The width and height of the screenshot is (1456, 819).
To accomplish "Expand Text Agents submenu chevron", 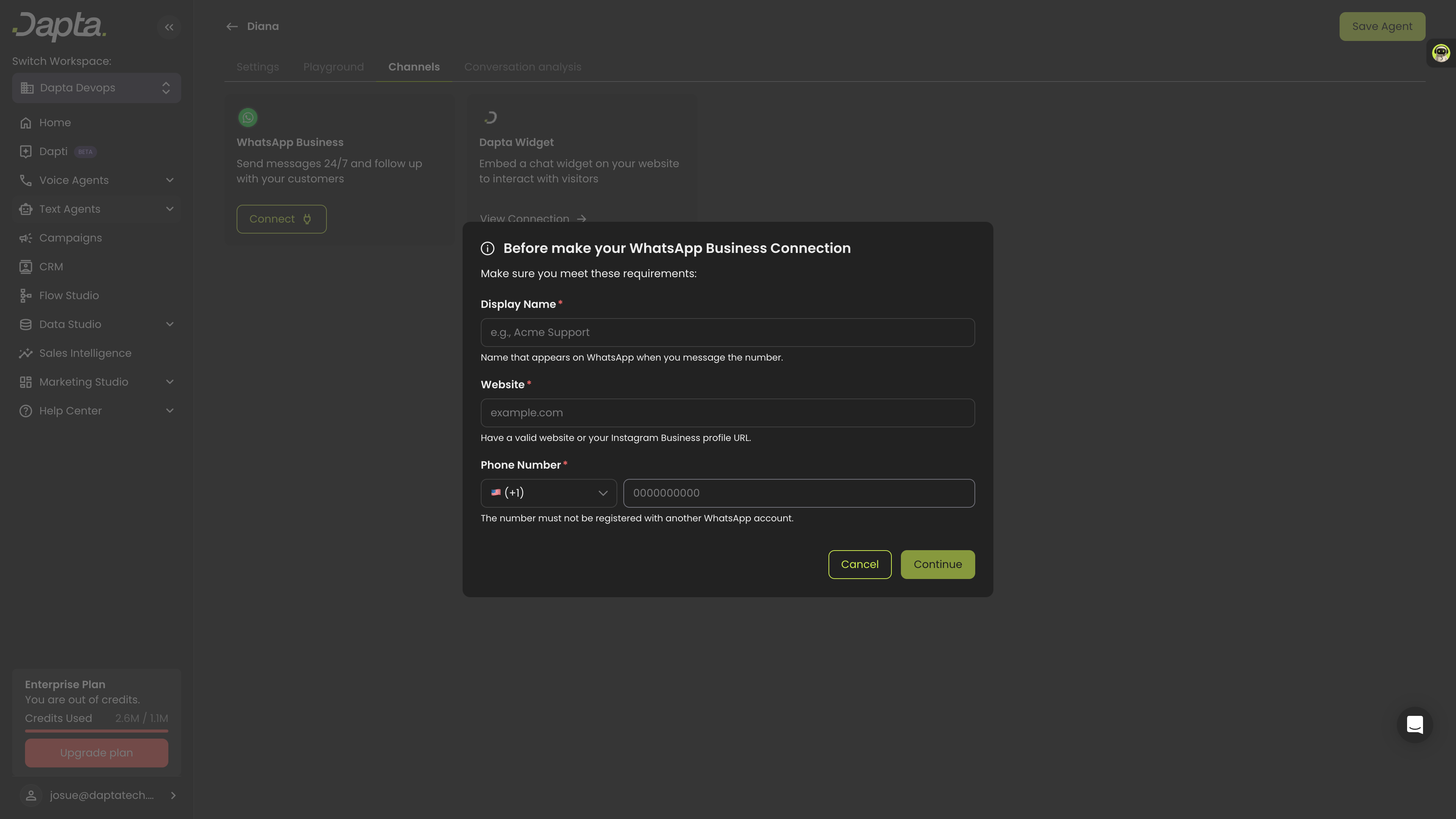I will coord(169,209).
